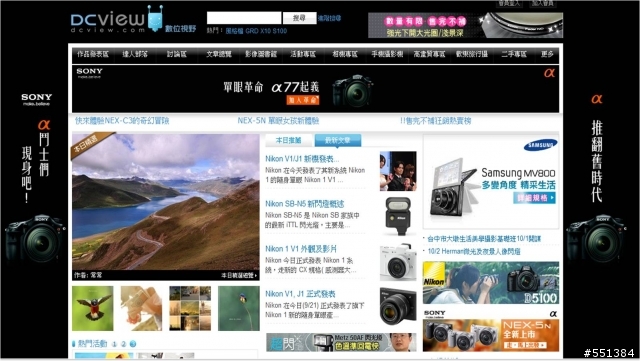Viewport: 640px width, 361px height.
Task: Open the photo collage grid thumbnail
Action: (x=190, y=308)
